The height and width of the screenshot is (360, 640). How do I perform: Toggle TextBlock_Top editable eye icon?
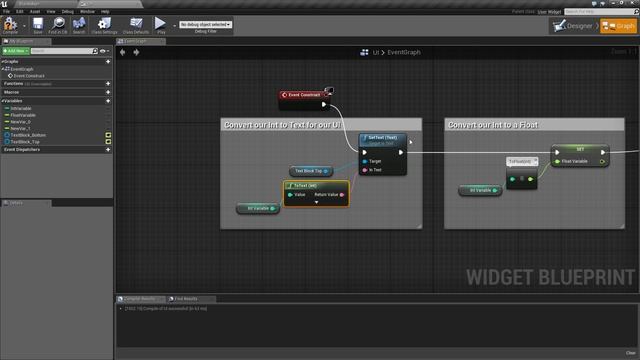pyautogui.click(x=108, y=142)
